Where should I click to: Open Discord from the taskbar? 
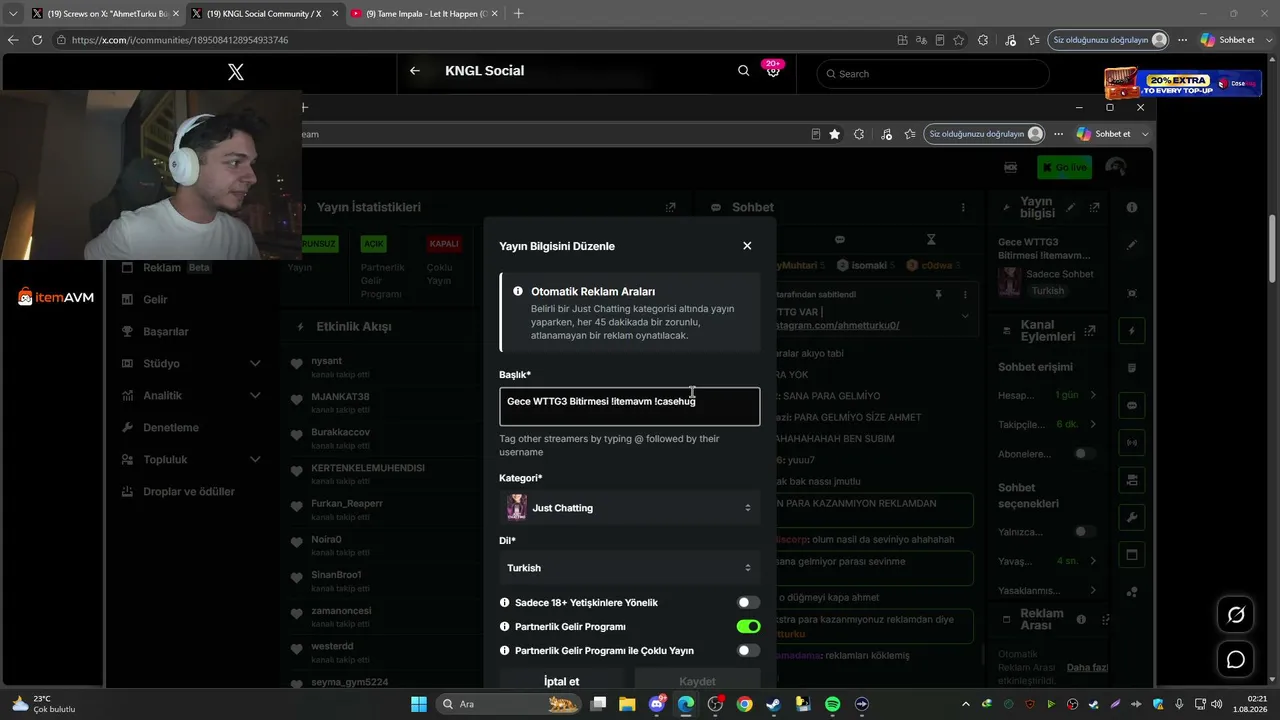tap(657, 704)
